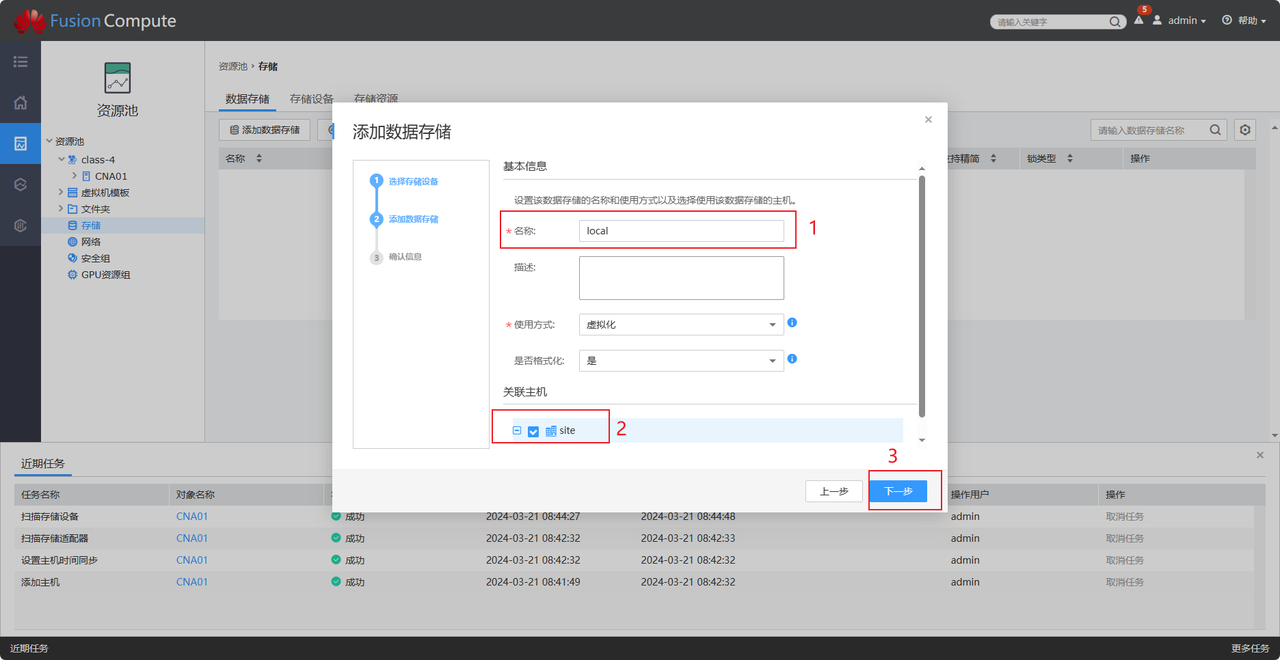Close the 添加数据存储 dialog

pos(928,120)
